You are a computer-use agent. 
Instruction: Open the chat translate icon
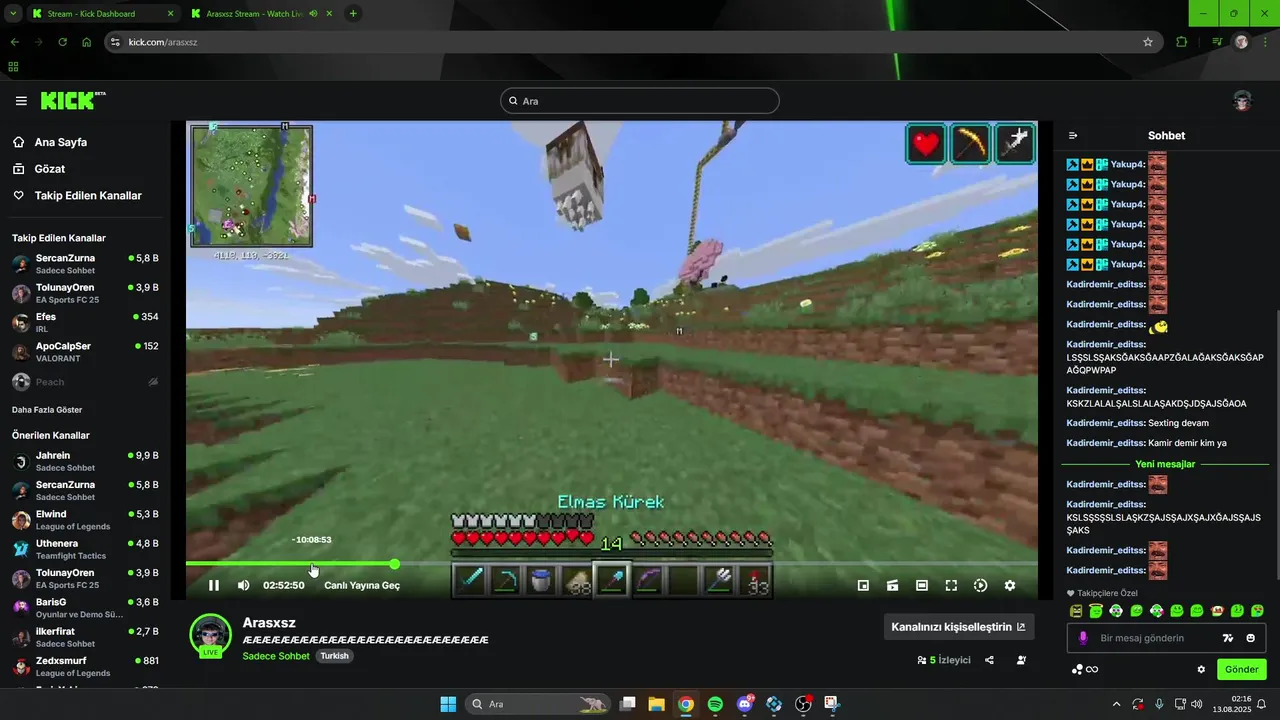pyautogui.click(x=1228, y=638)
